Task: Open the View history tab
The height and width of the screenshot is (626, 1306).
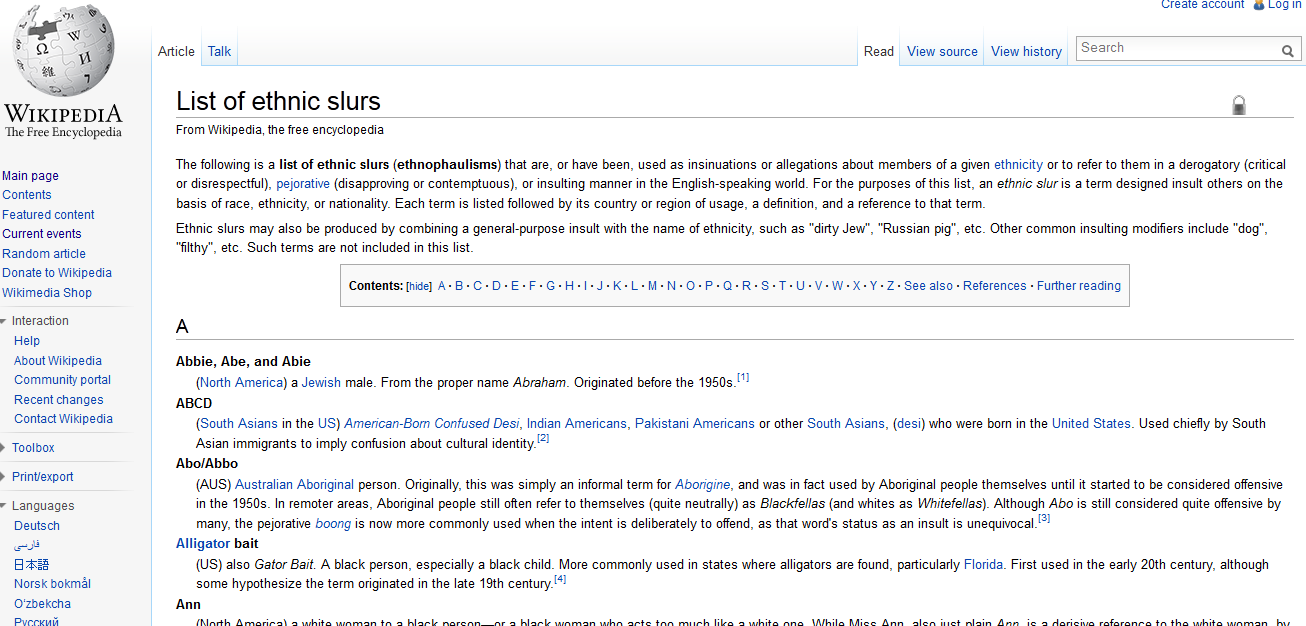Action: click(1026, 51)
